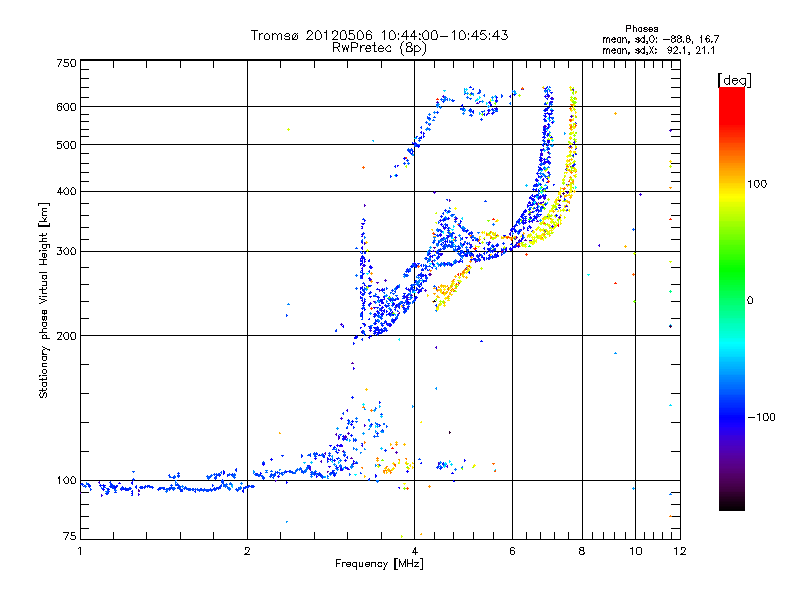Click the 'RwPretec (8p)' subtitle
This screenshot has width=800, height=600.
coord(379,48)
